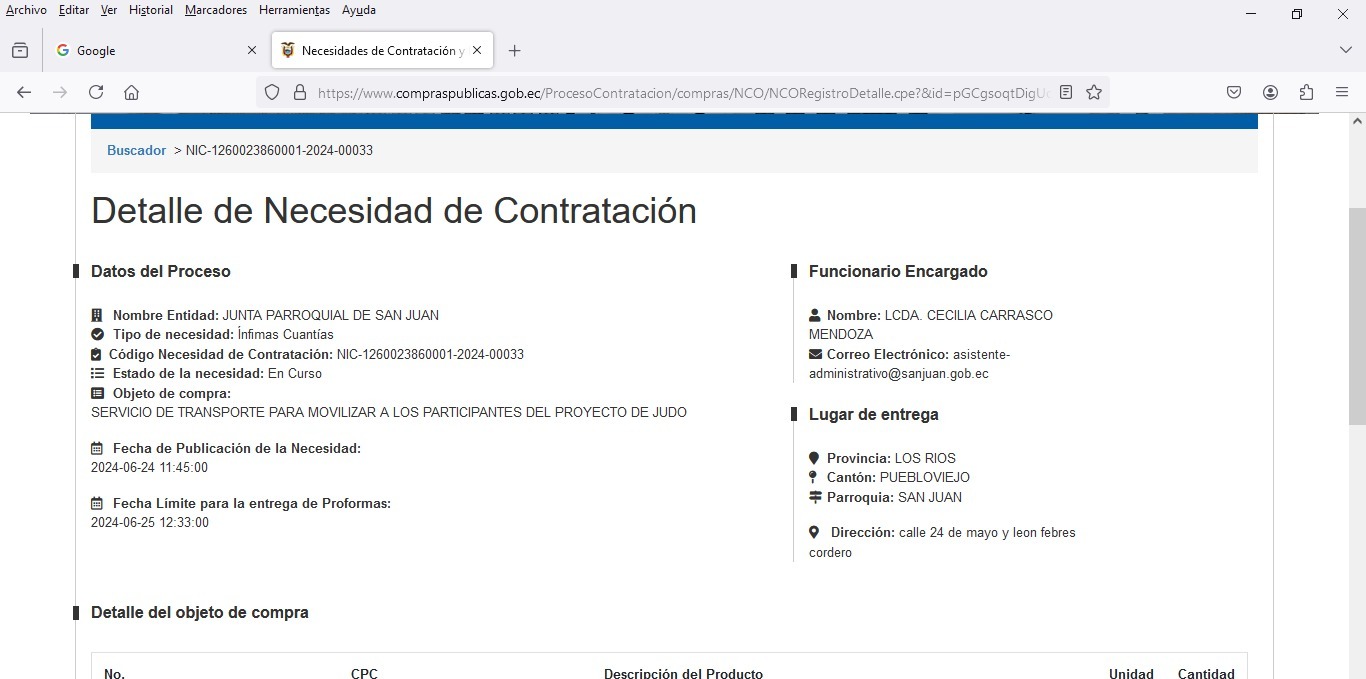Open a new tab with plus button
This screenshot has width=1366, height=679.
pyautogui.click(x=514, y=51)
